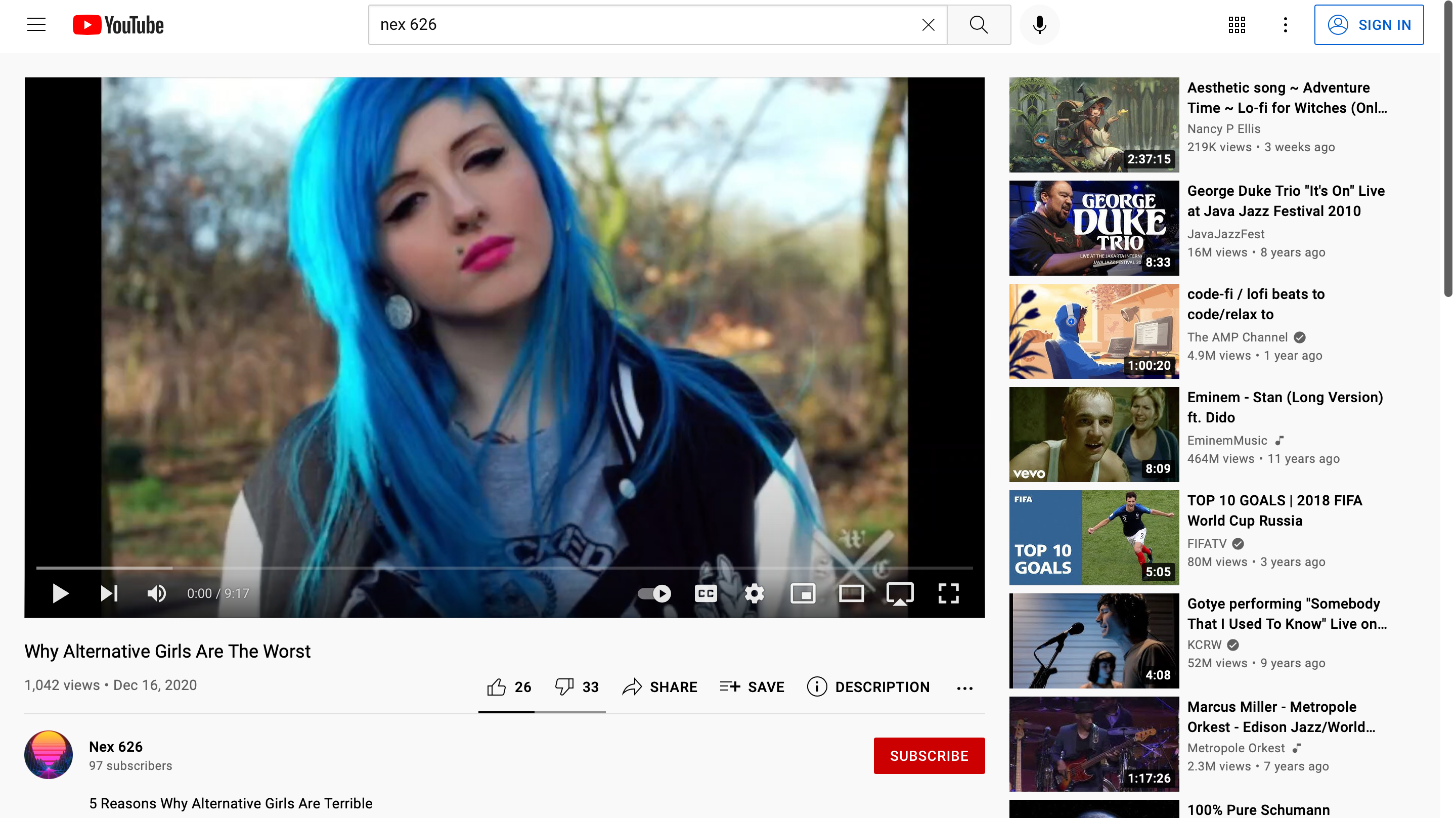The image size is (1456, 818).
Task: Toggle the autoplay switch
Action: 654,593
